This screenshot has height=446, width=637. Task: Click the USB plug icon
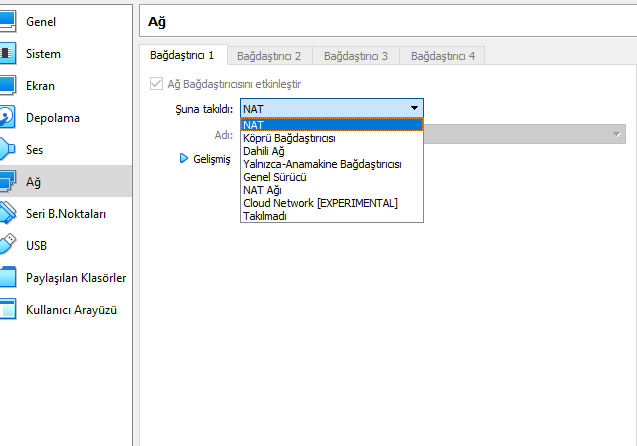(5, 245)
